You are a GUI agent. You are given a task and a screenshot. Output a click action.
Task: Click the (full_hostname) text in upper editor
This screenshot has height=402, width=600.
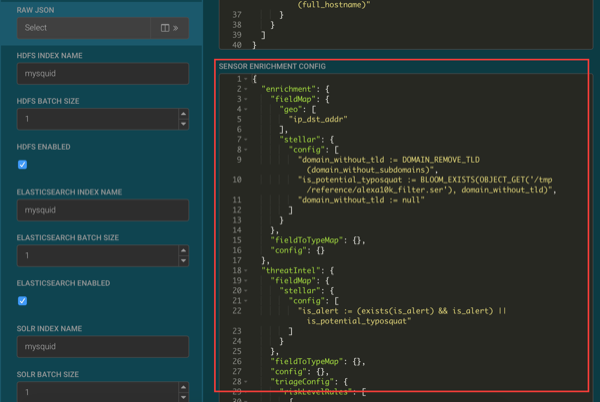(x=334, y=5)
